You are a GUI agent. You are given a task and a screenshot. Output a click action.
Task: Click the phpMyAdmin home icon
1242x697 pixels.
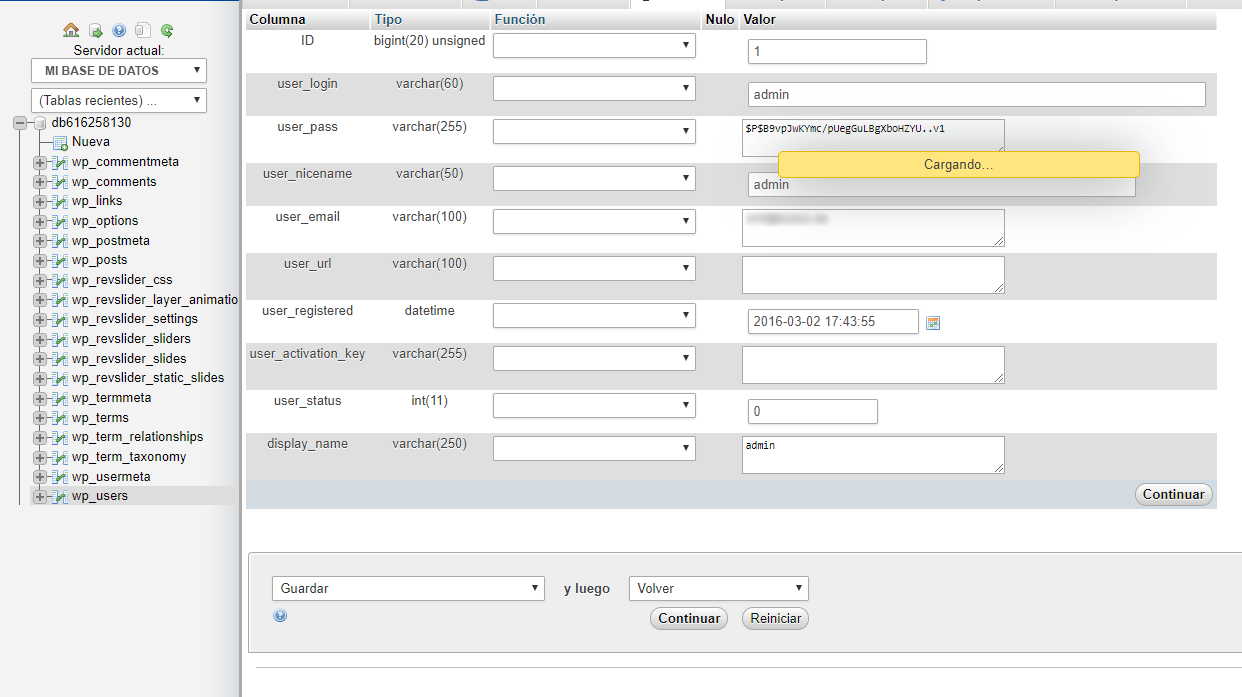tap(70, 31)
